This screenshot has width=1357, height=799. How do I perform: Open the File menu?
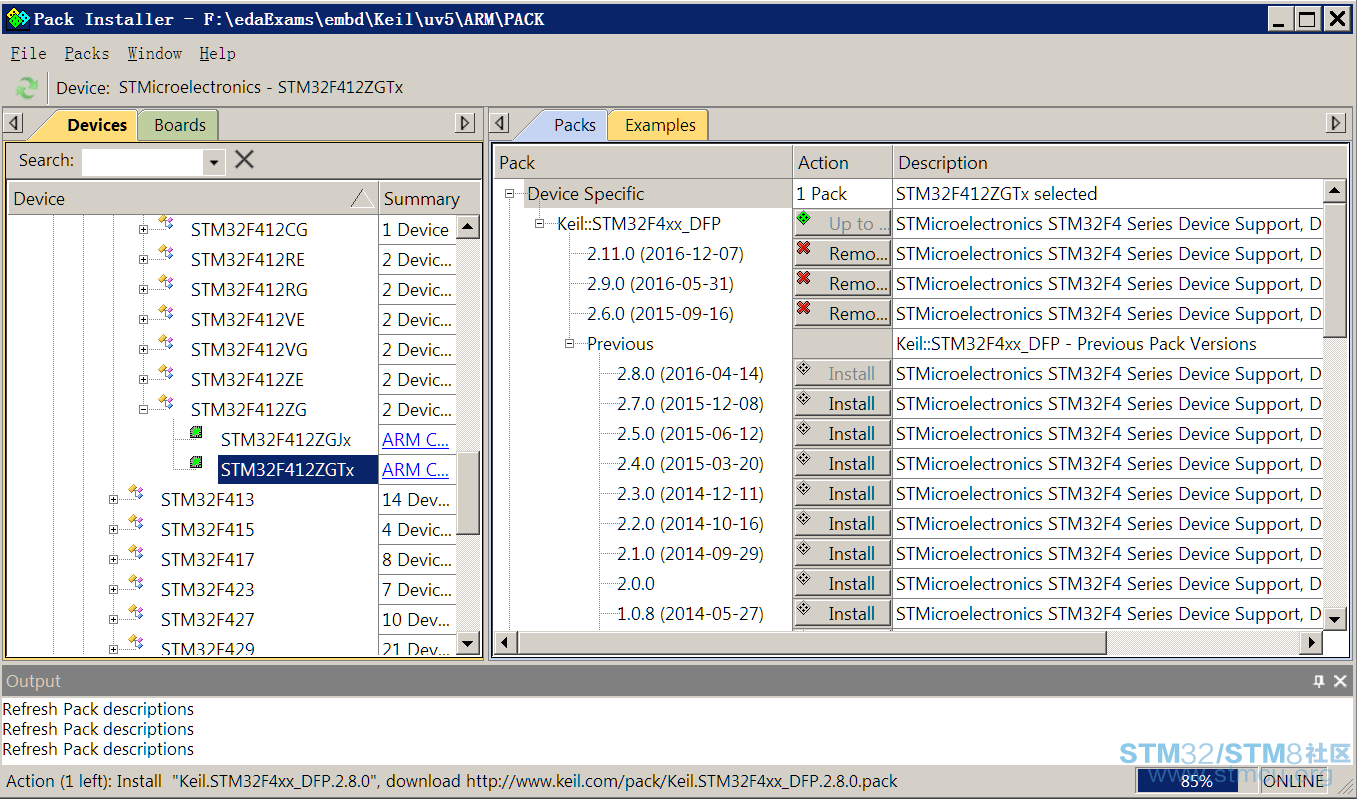coord(29,54)
